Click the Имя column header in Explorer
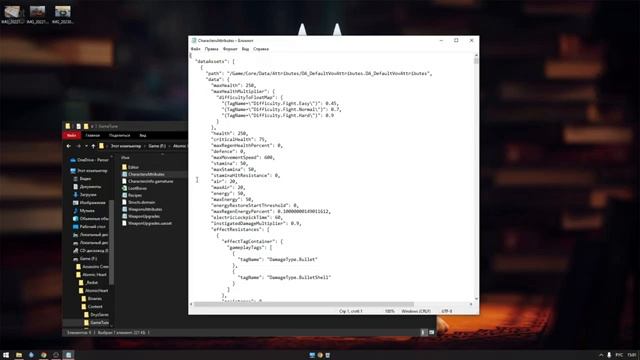Viewport: 640px width, 360px height. point(125,158)
